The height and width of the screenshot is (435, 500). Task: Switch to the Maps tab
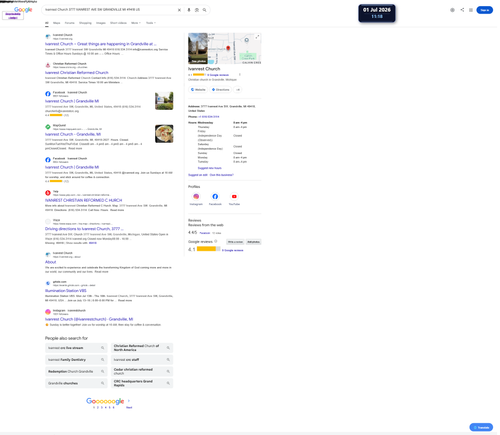click(57, 23)
